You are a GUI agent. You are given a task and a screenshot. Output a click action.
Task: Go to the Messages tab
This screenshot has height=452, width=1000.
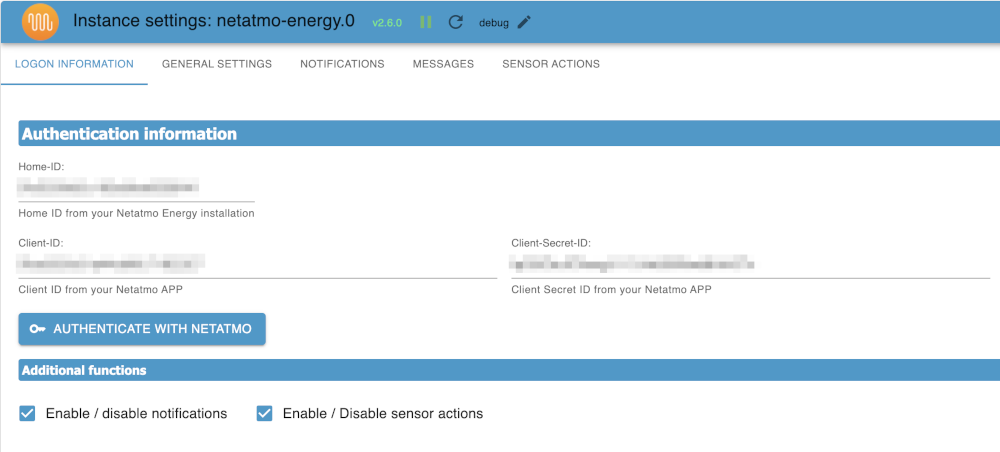pos(443,64)
